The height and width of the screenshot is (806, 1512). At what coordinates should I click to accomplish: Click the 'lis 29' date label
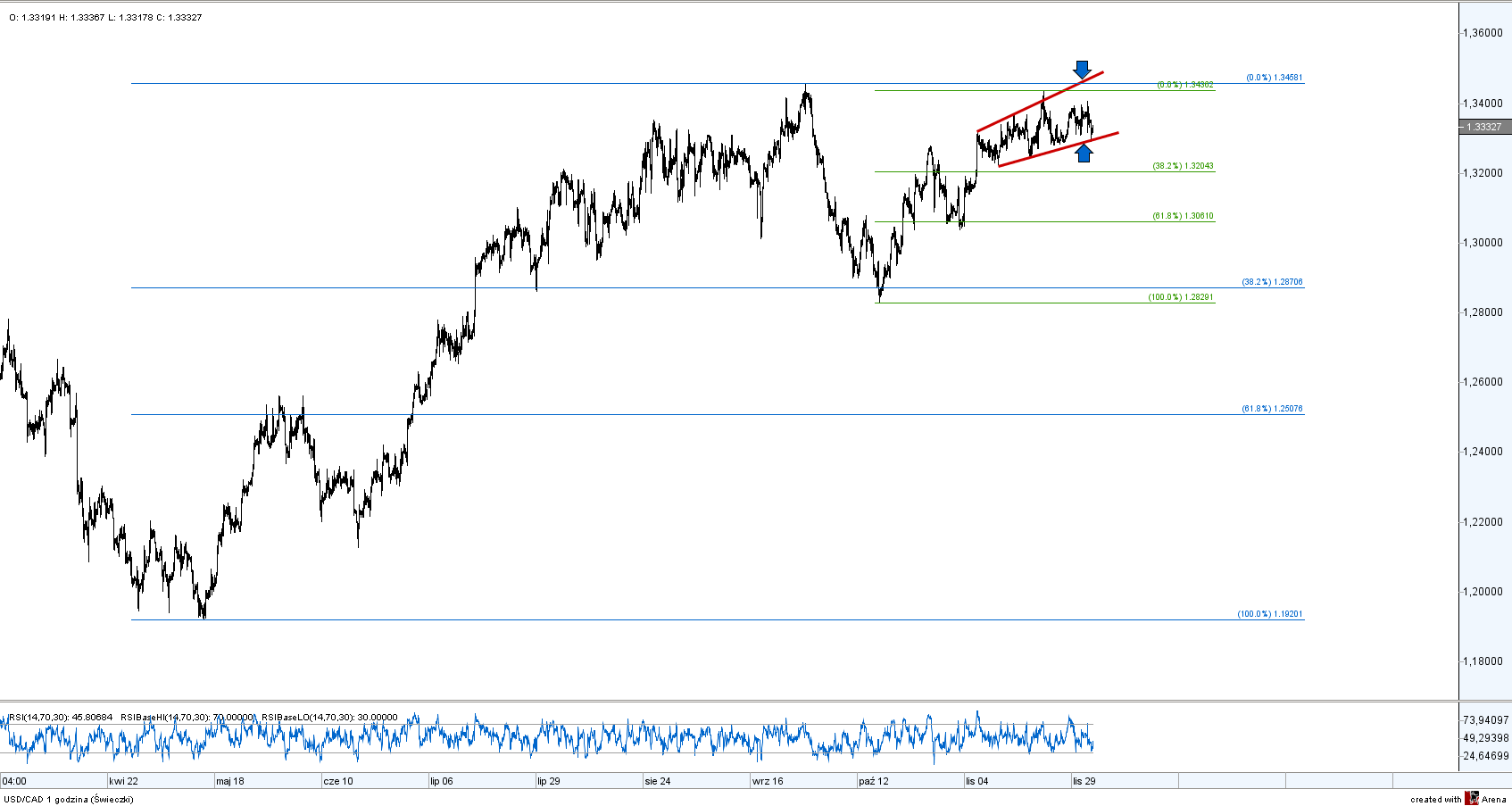1084,781
